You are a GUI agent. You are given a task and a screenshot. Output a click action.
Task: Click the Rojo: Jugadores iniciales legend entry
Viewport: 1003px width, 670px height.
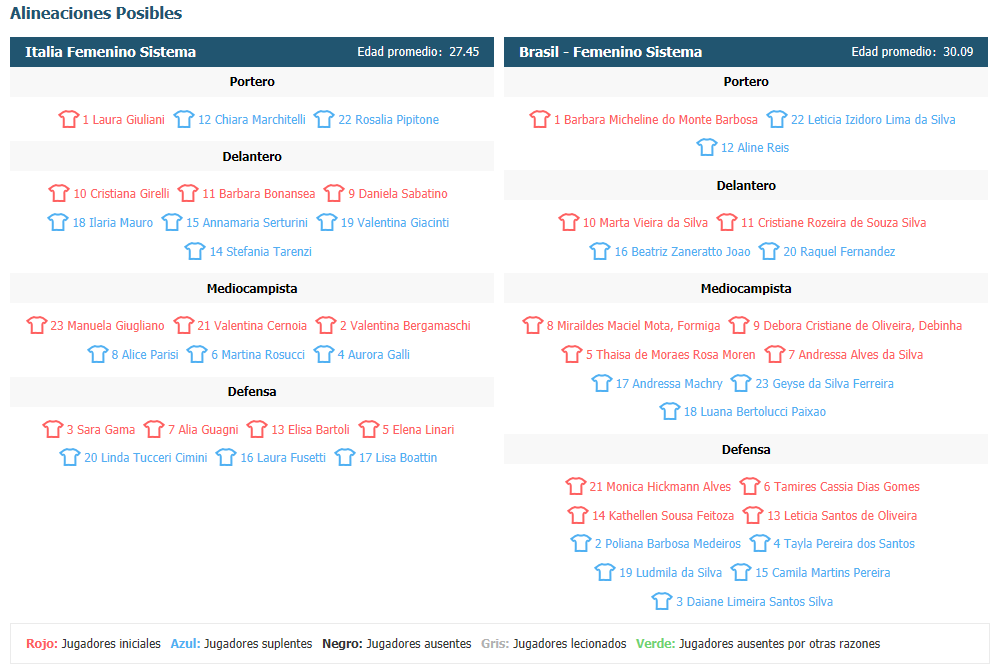tap(93, 644)
